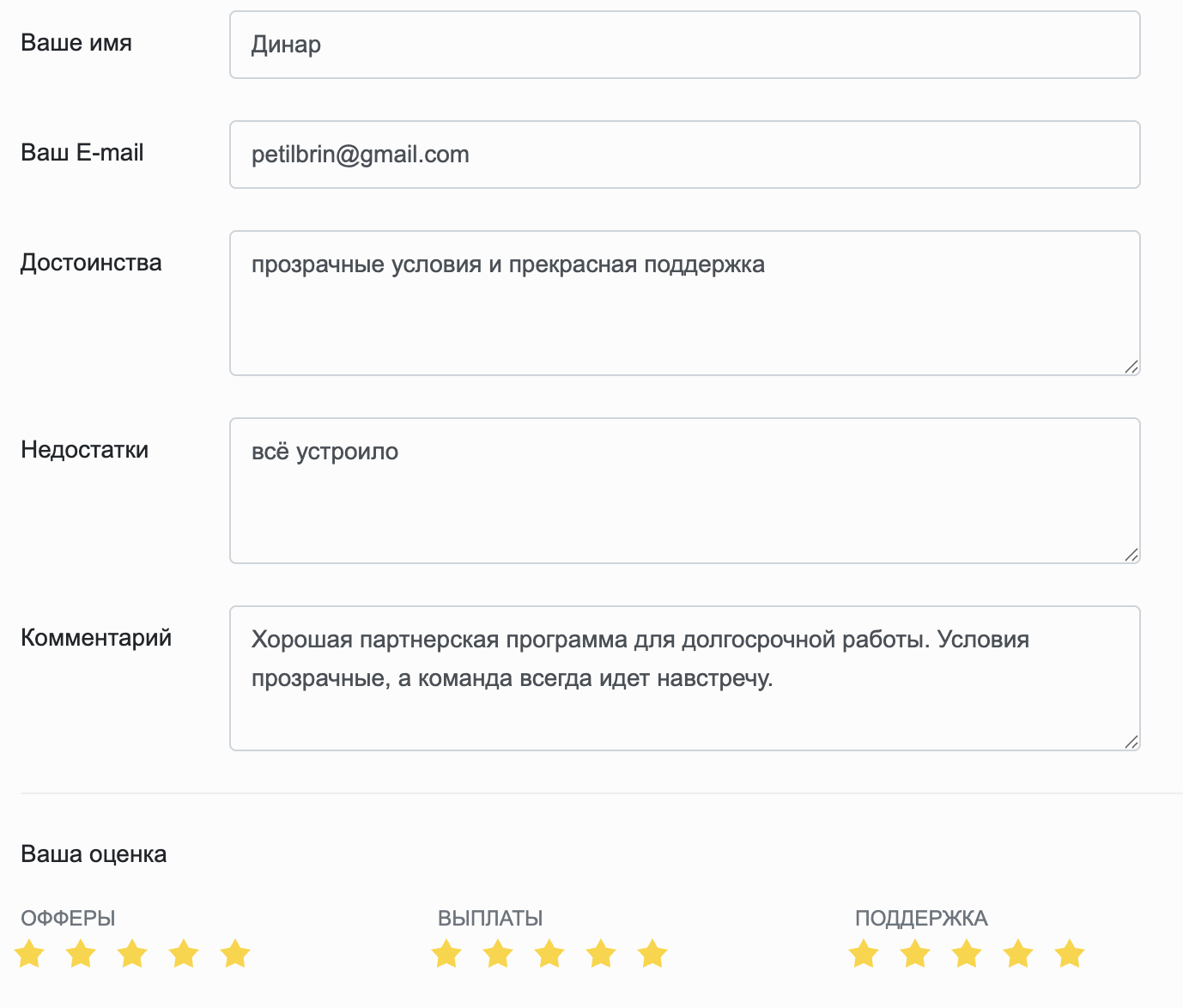Rate ПОДДЕРЖКА with three stars
Viewport: 1183px width, 1008px height.
point(967,953)
